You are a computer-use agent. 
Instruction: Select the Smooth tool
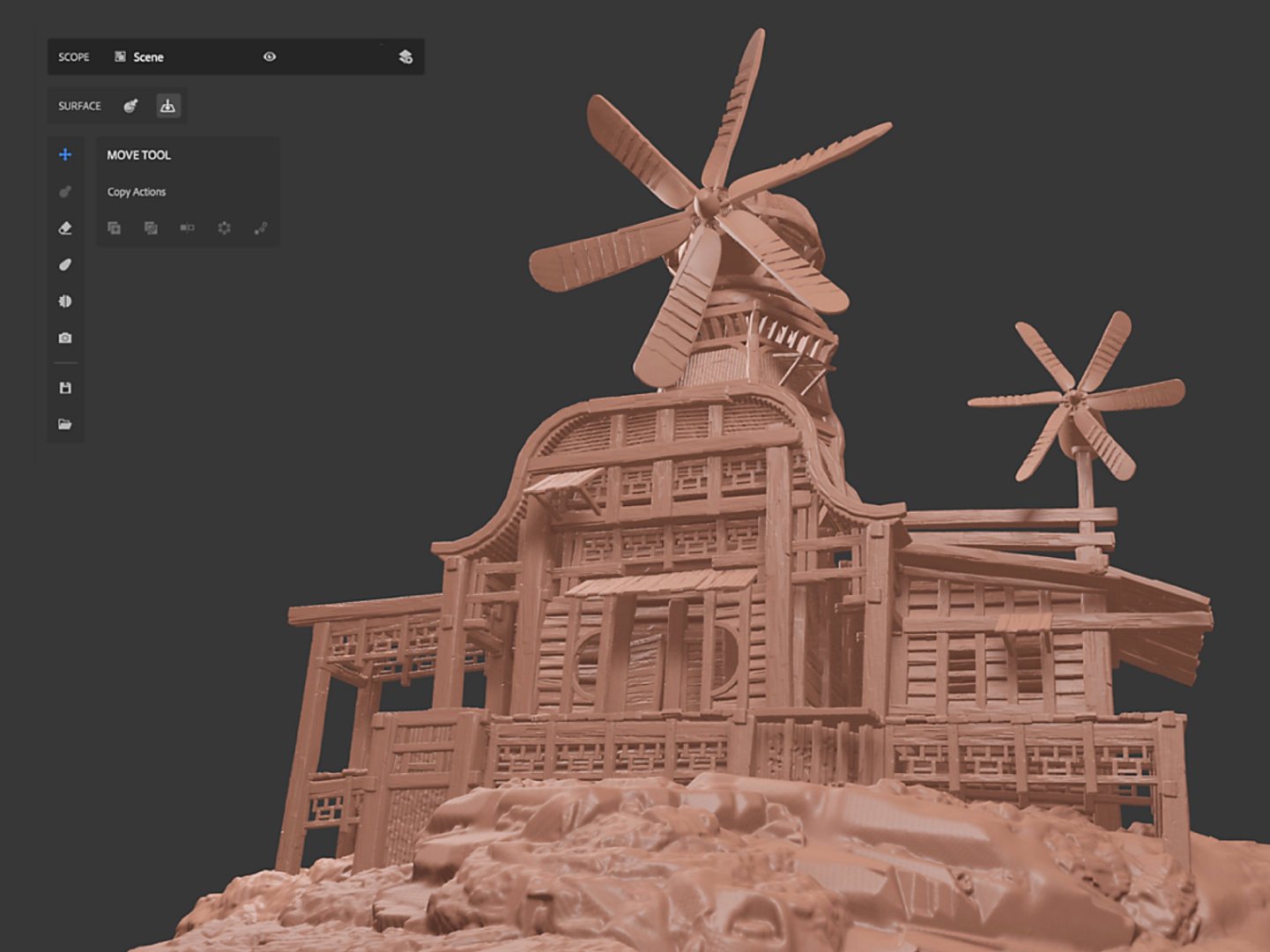(x=63, y=263)
